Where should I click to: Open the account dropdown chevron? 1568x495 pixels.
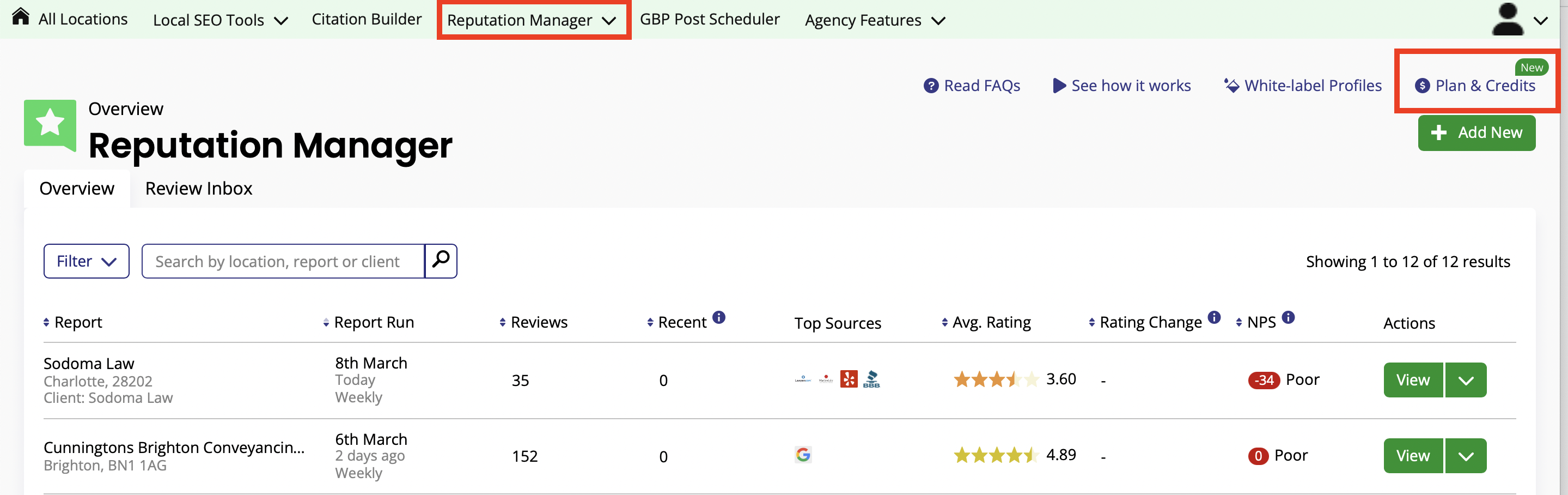coord(1540,21)
